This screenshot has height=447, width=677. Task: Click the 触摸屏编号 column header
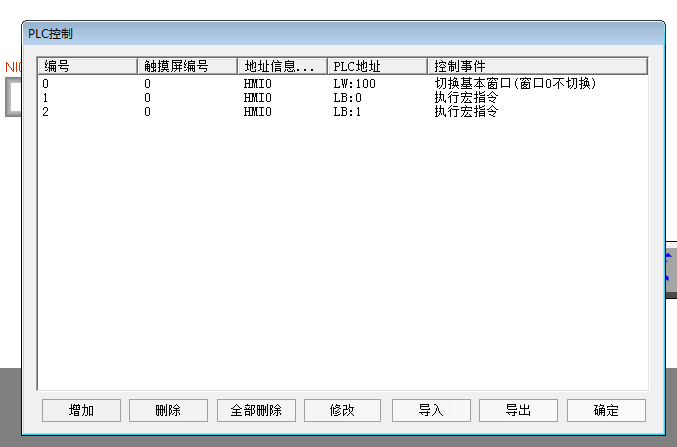tap(187, 66)
